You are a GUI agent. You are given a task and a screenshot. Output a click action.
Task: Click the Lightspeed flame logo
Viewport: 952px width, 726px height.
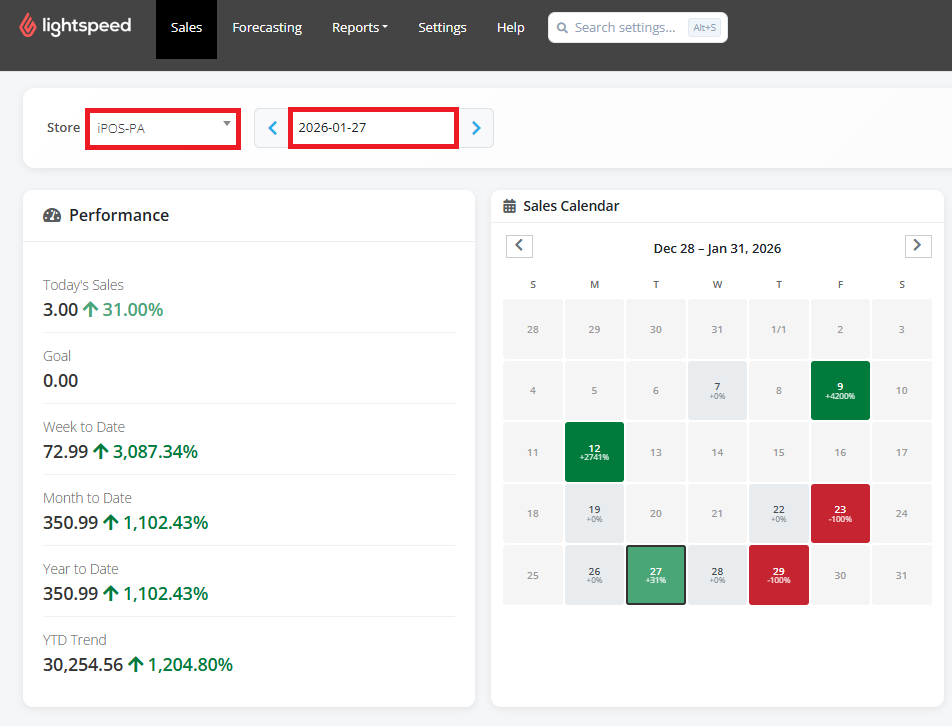click(x=27, y=25)
